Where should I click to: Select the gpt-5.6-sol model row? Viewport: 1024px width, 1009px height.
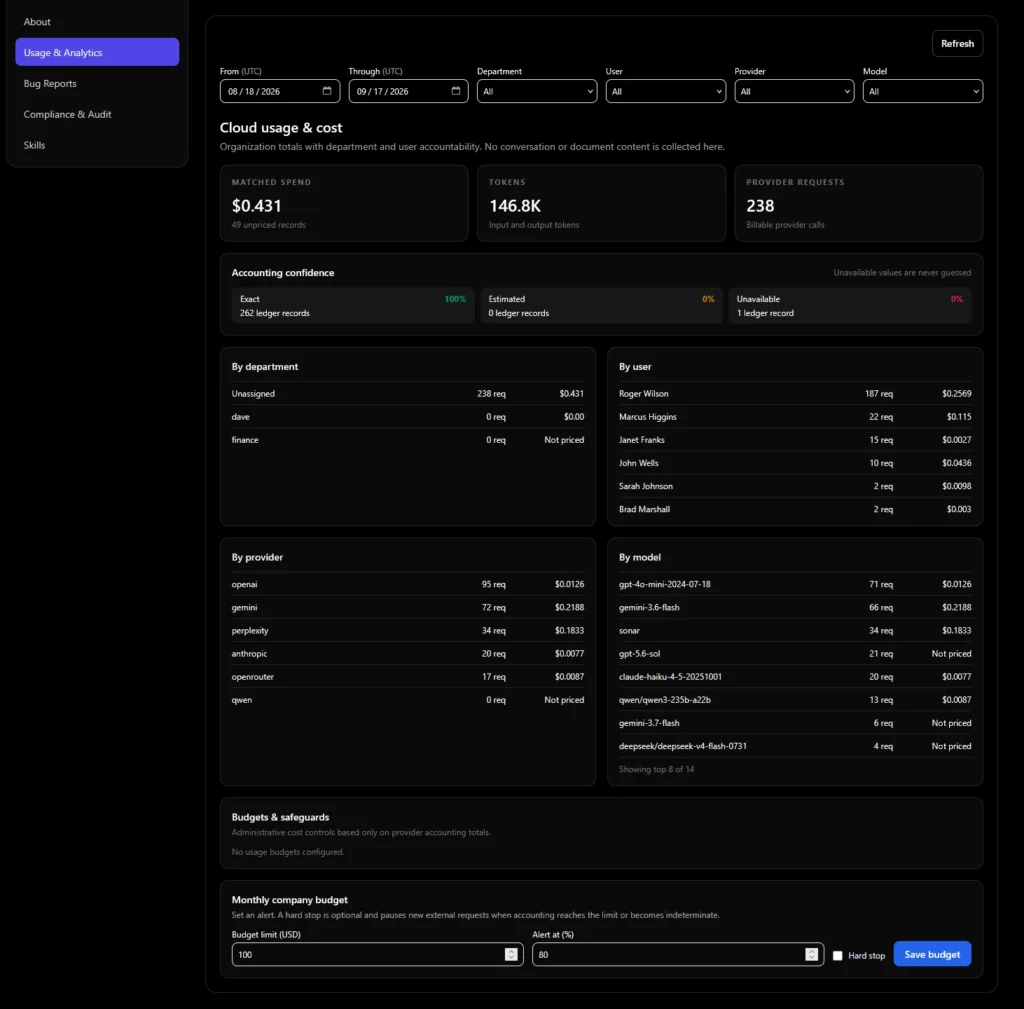coord(795,654)
